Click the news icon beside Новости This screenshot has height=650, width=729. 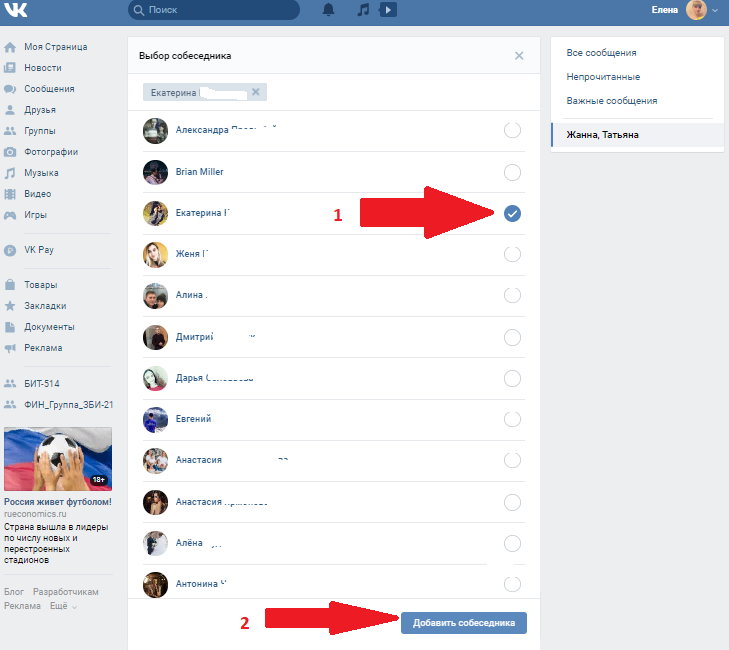(10, 68)
